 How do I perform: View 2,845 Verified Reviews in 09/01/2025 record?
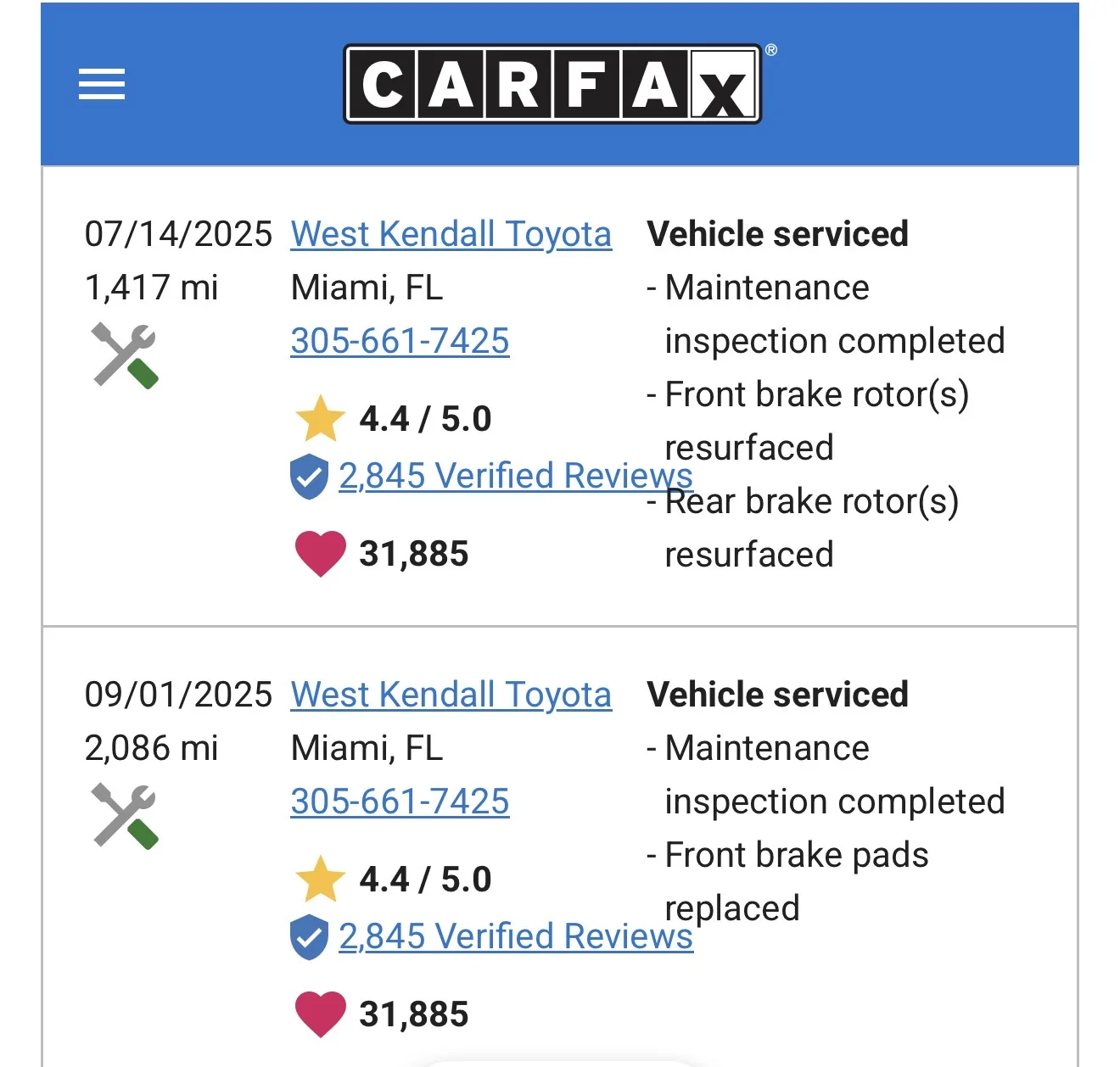pos(515,936)
